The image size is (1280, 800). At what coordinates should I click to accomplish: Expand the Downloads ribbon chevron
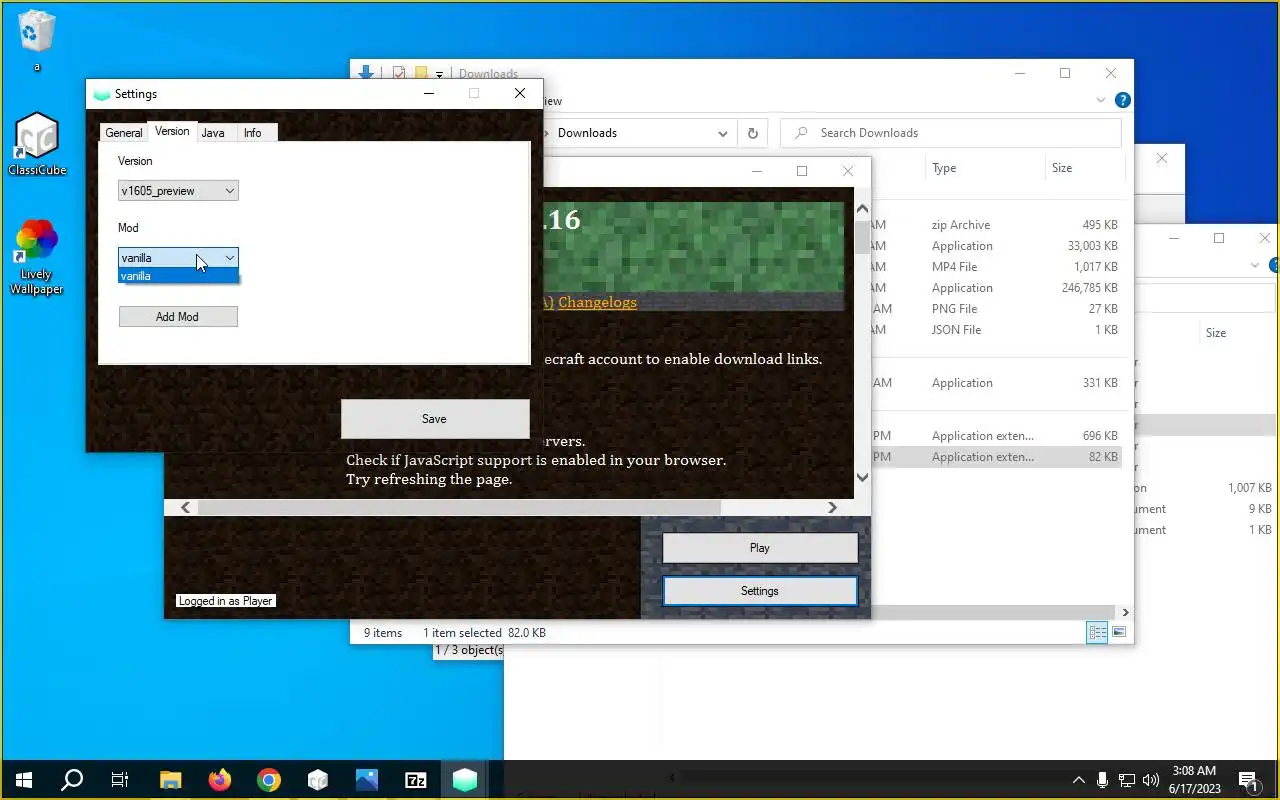tap(1102, 100)
